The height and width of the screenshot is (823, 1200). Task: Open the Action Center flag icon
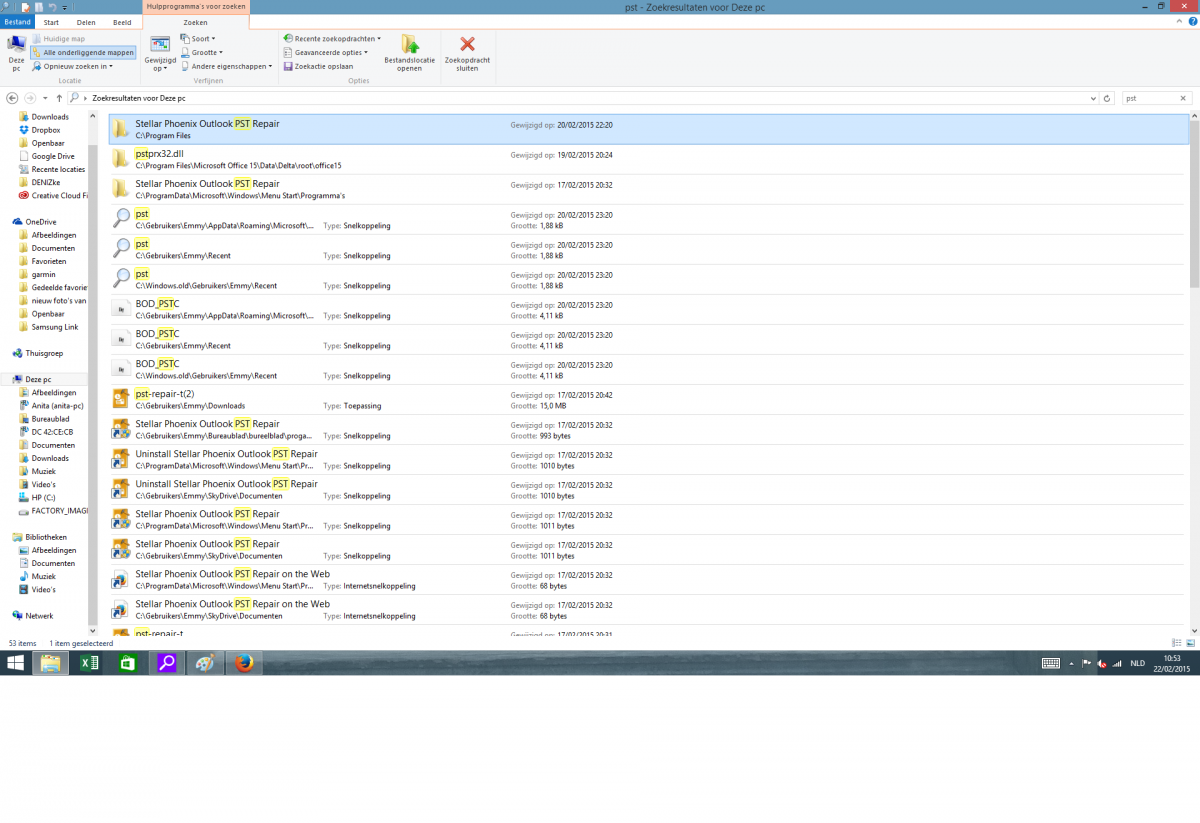[1087, 664]
